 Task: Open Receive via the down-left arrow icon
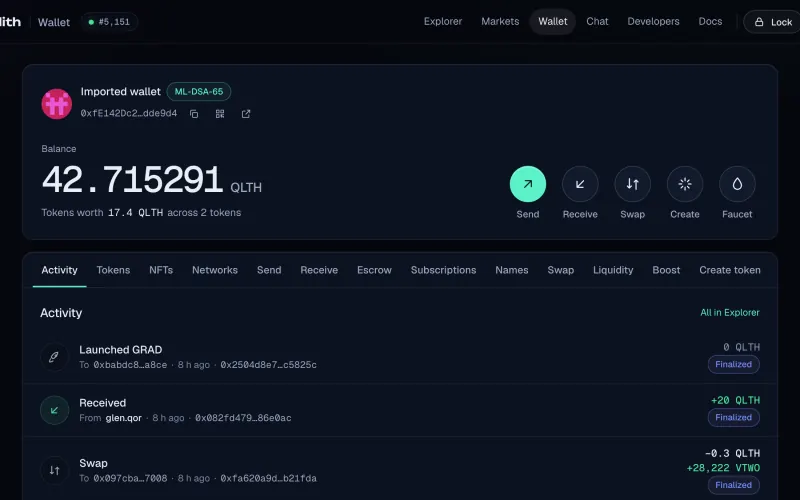[x=580, y=184]
